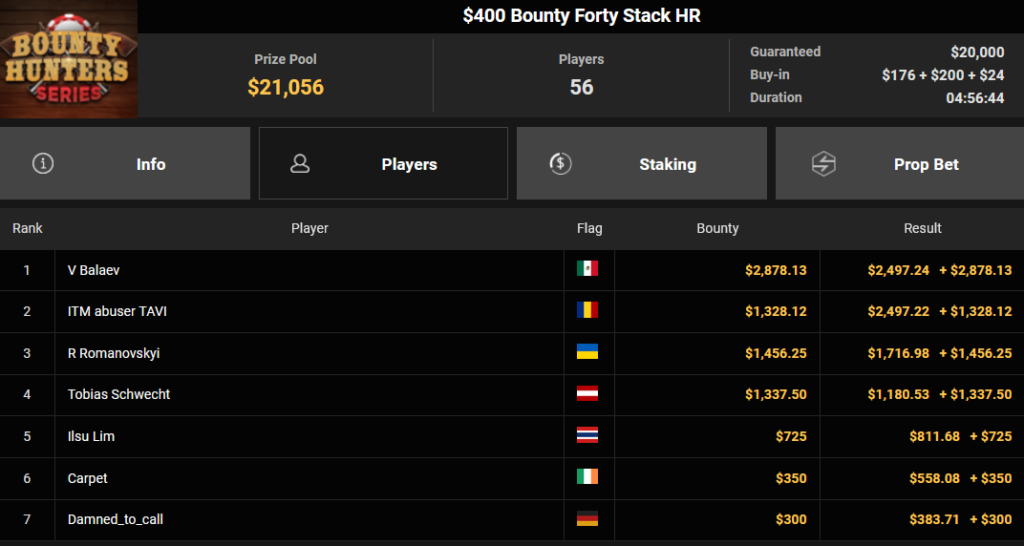Click Mexico flag next to V Balaev
This screenshot has height=546, width=1024.
(x=587, y=268)
